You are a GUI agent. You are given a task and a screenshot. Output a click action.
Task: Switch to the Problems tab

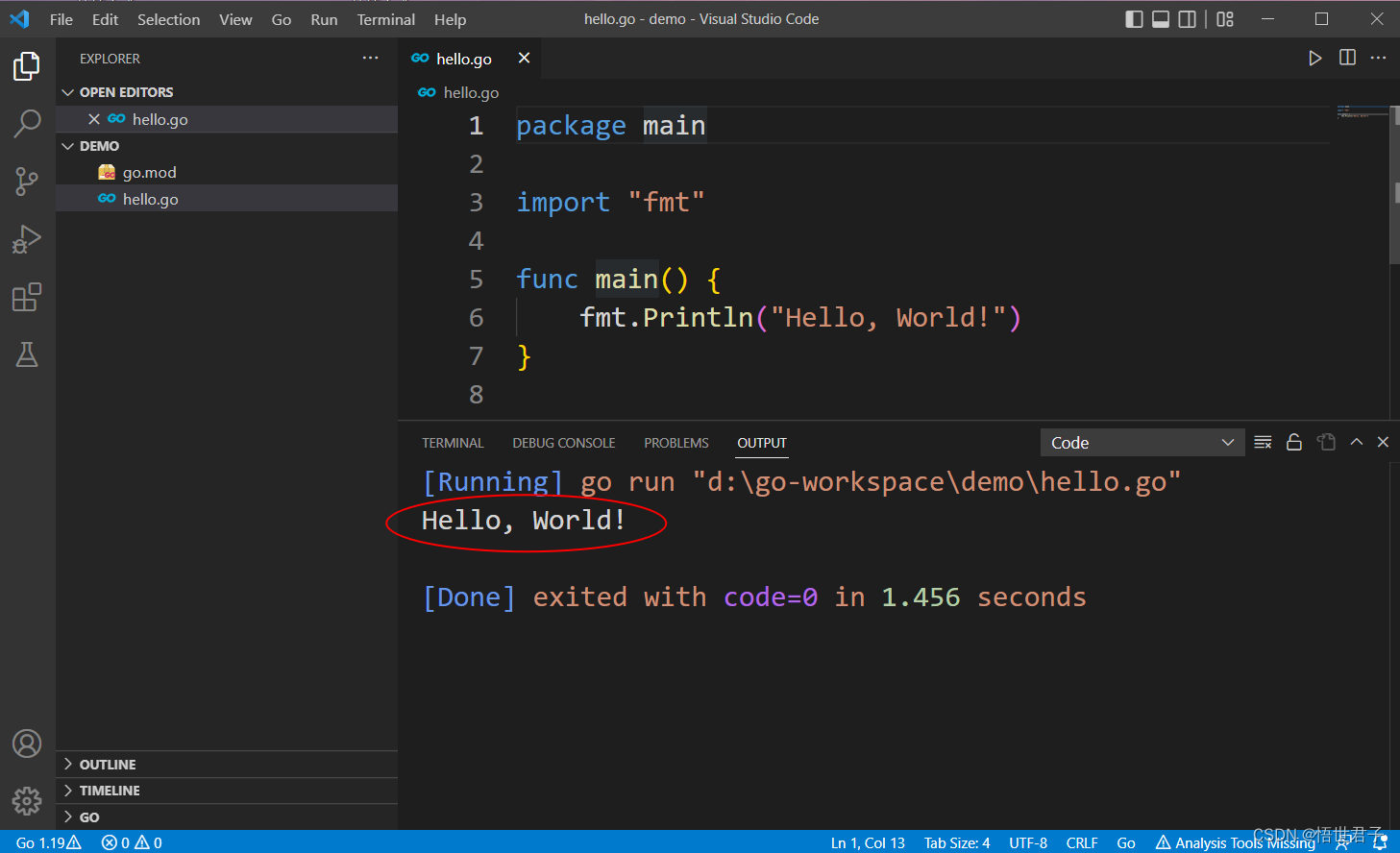tap(675, 443)
